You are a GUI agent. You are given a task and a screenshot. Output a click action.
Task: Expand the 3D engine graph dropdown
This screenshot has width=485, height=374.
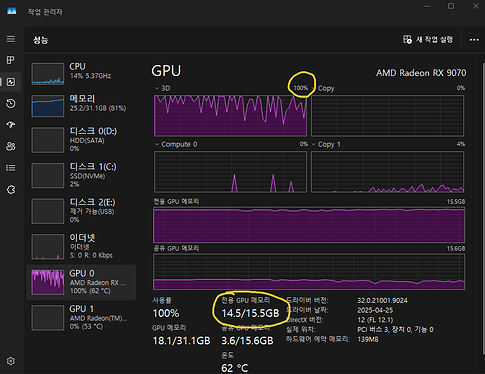pos(156,88)
